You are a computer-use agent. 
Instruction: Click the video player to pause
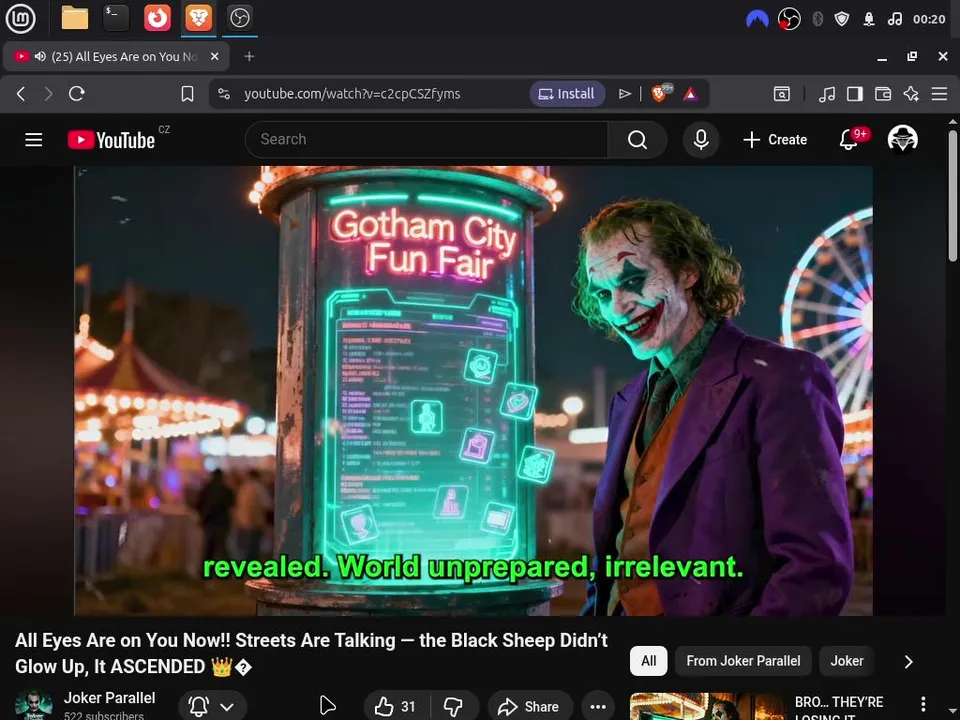click(473, 391)
